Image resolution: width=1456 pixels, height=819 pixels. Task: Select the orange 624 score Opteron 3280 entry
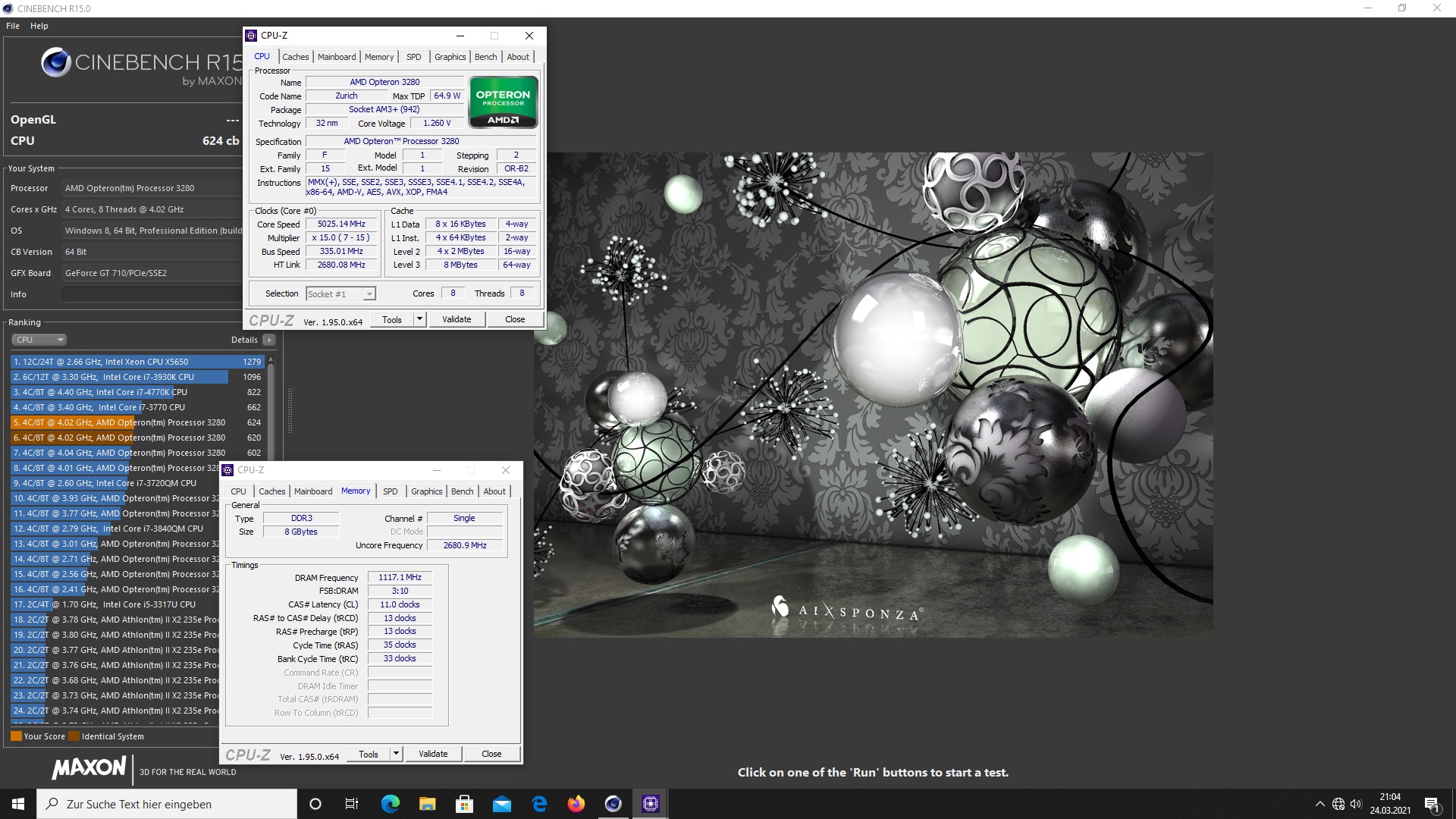coord(136,422)
